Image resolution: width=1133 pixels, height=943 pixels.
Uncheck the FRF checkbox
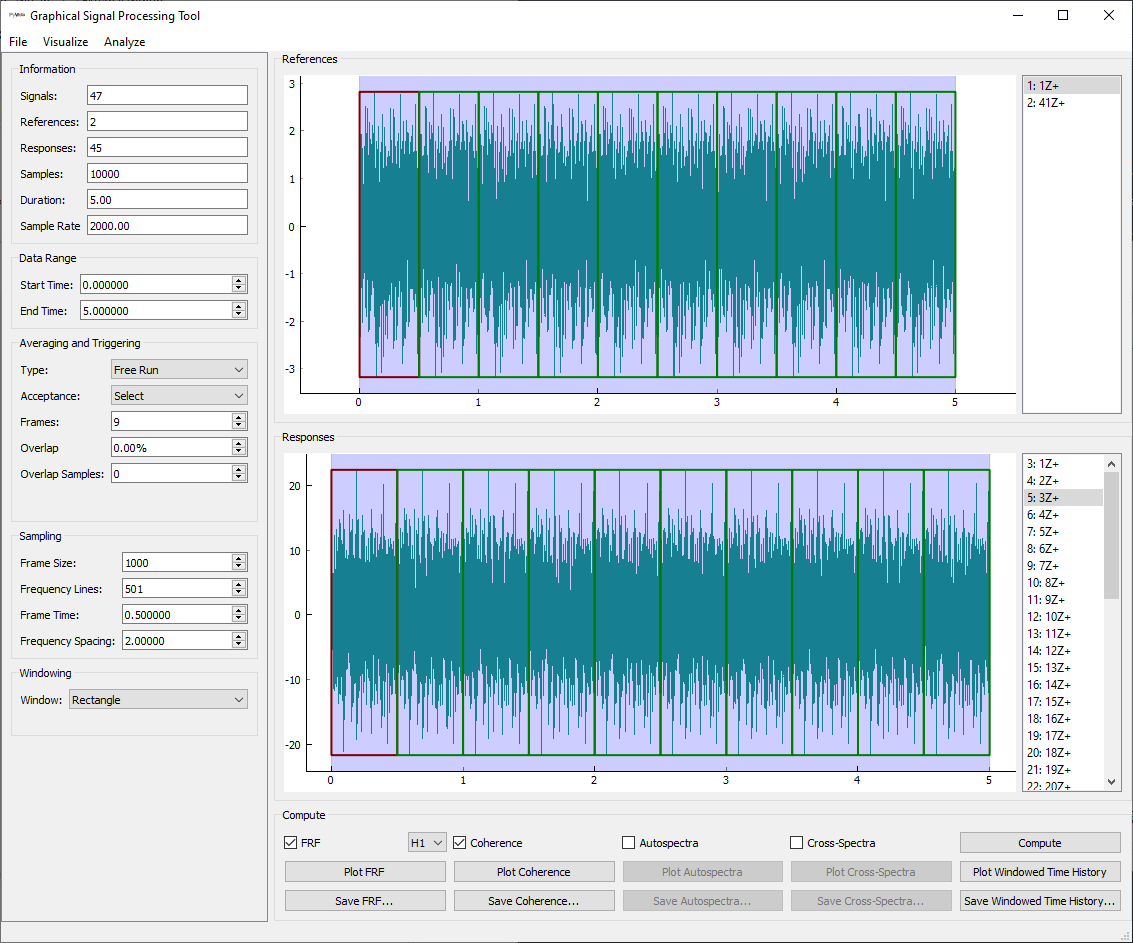click(291, 843)
